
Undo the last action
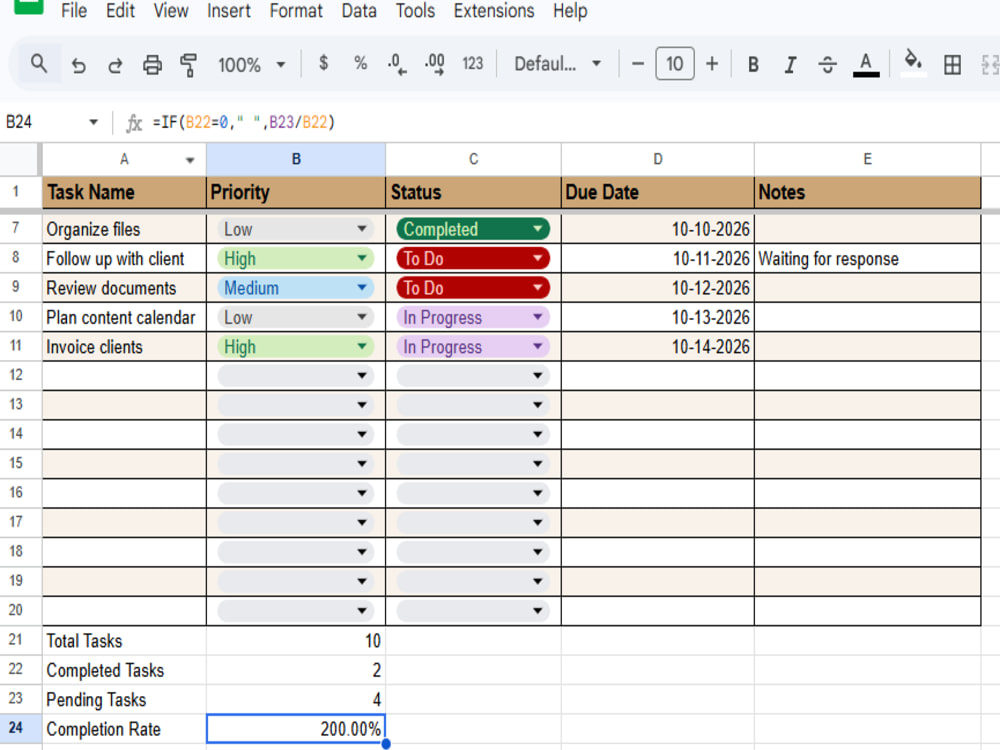pos(78,64)
